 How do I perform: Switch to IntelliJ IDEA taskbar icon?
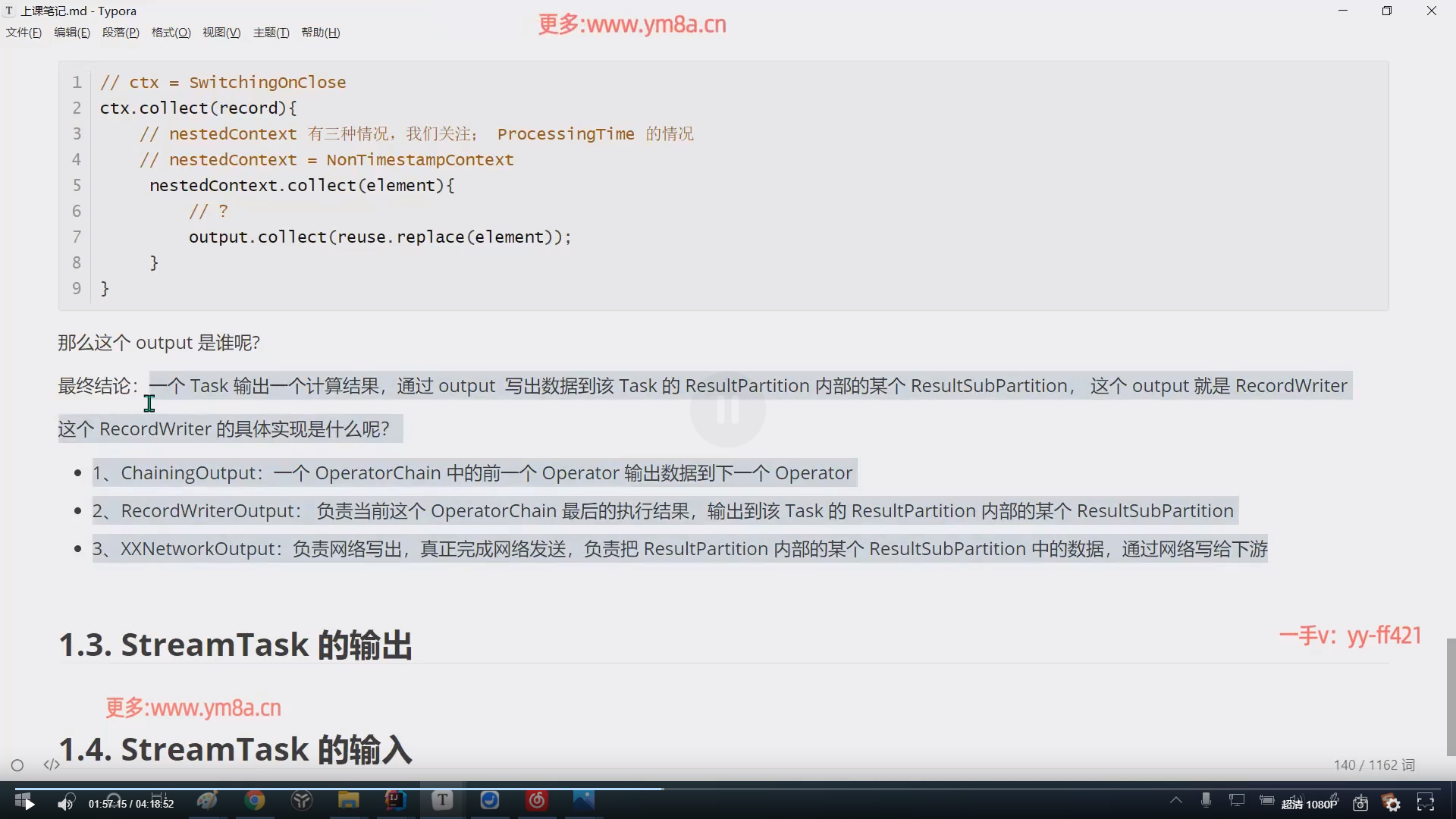pos(395,800)
